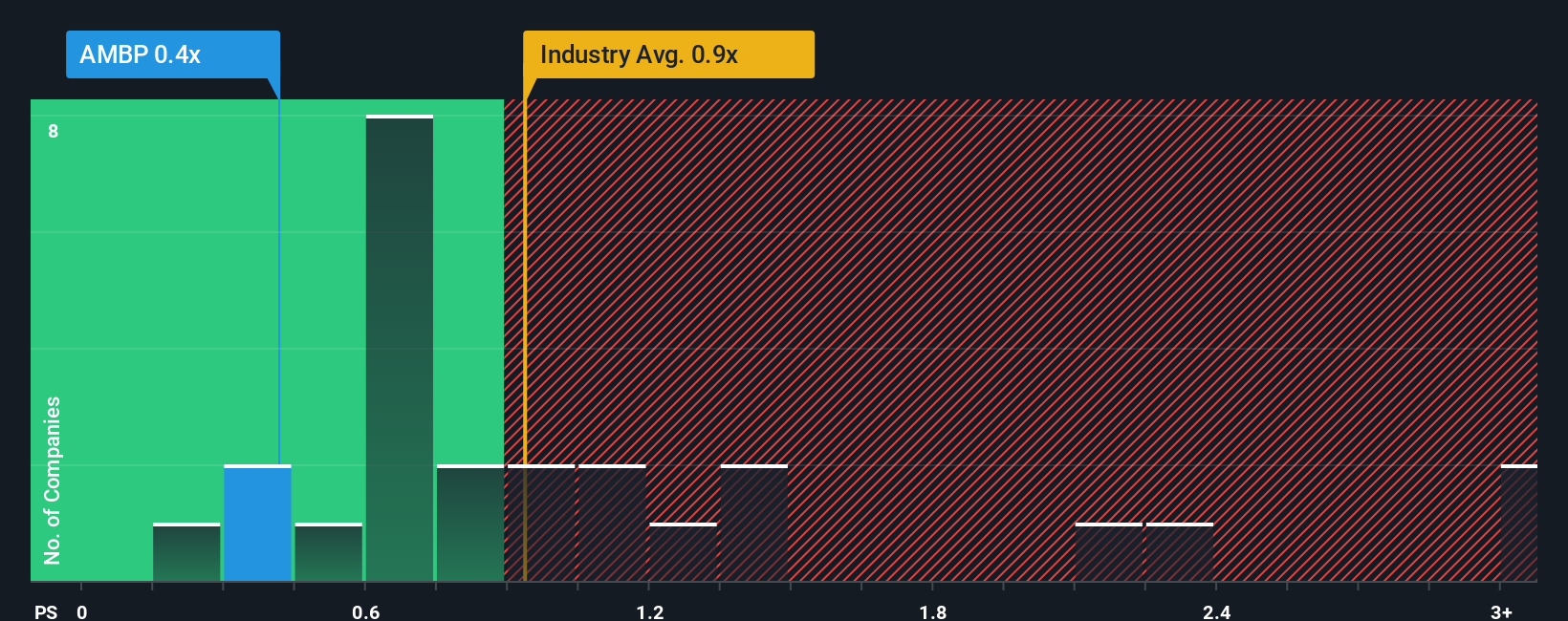The image size is (1568, 621).
Task: Click the PS axis label
Action: (x=46, y=611)
